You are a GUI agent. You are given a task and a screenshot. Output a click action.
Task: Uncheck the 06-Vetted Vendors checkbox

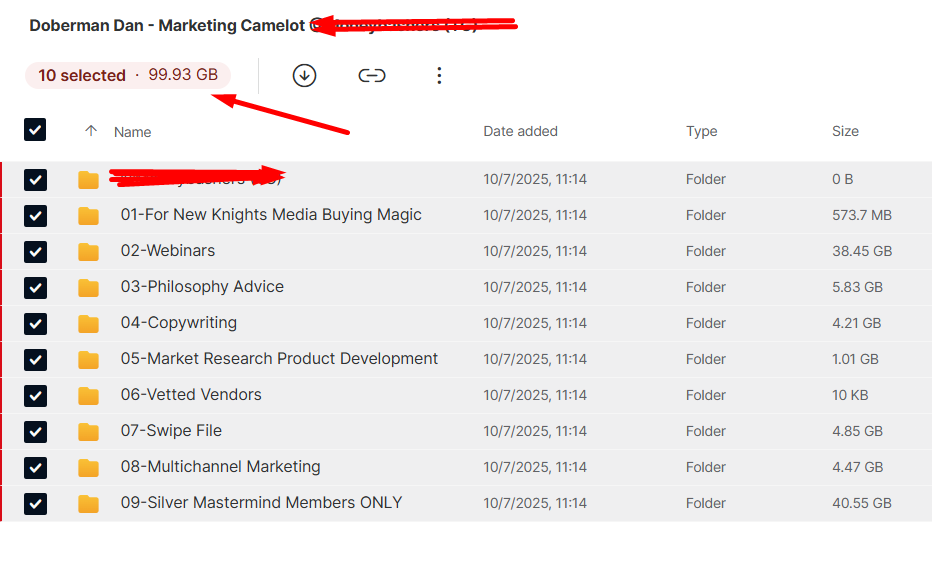pyautogui.click(x=35, y=396)
